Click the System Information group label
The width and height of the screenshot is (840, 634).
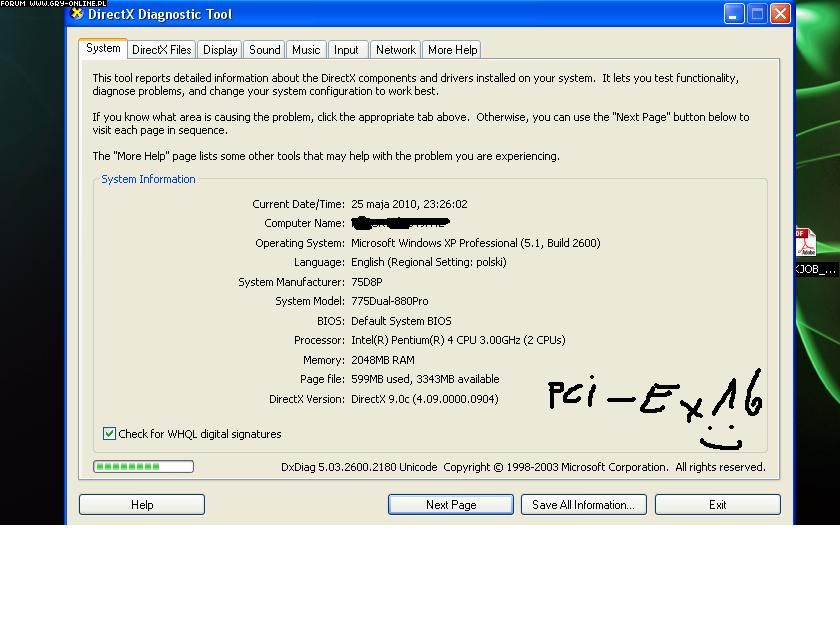coord(148,179)
